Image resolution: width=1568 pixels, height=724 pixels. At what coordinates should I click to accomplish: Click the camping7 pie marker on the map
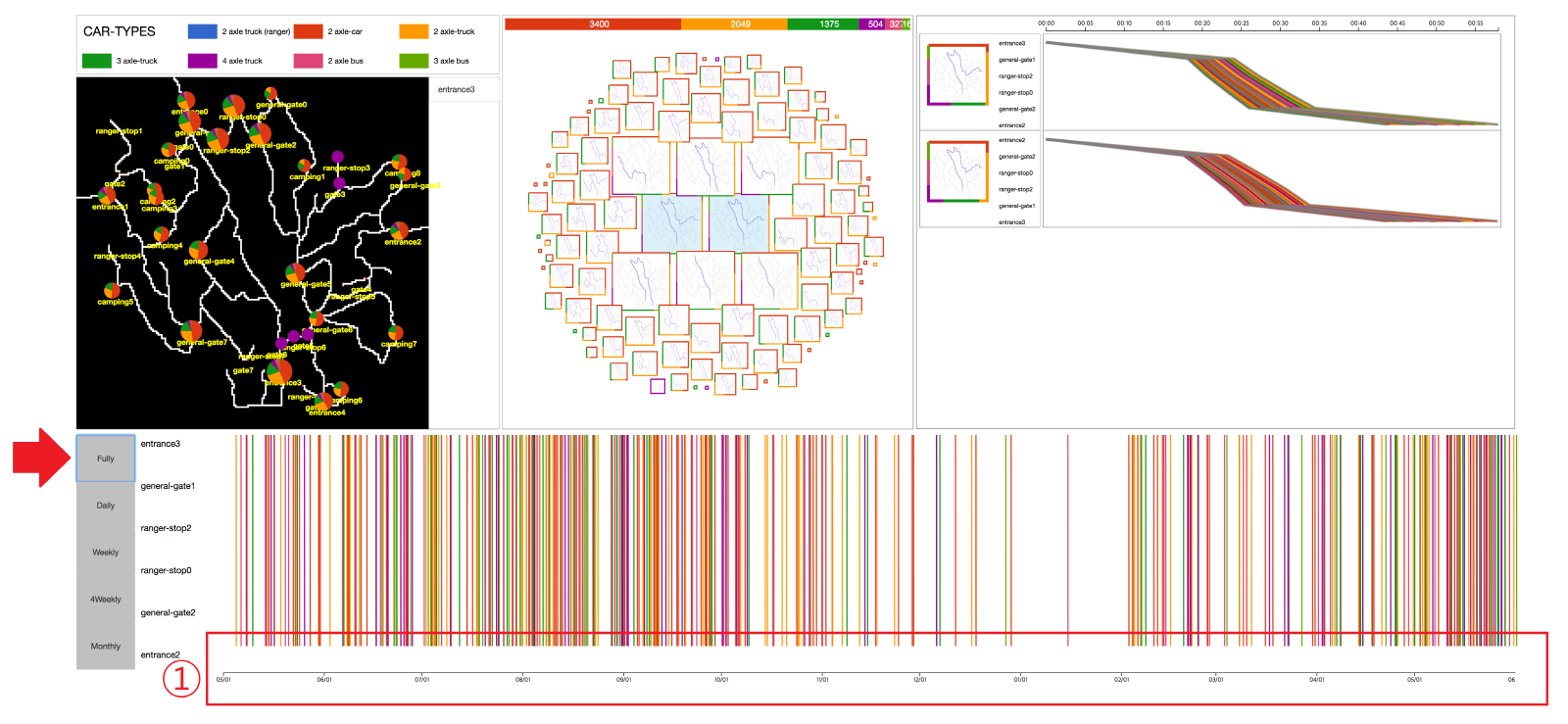396,333
